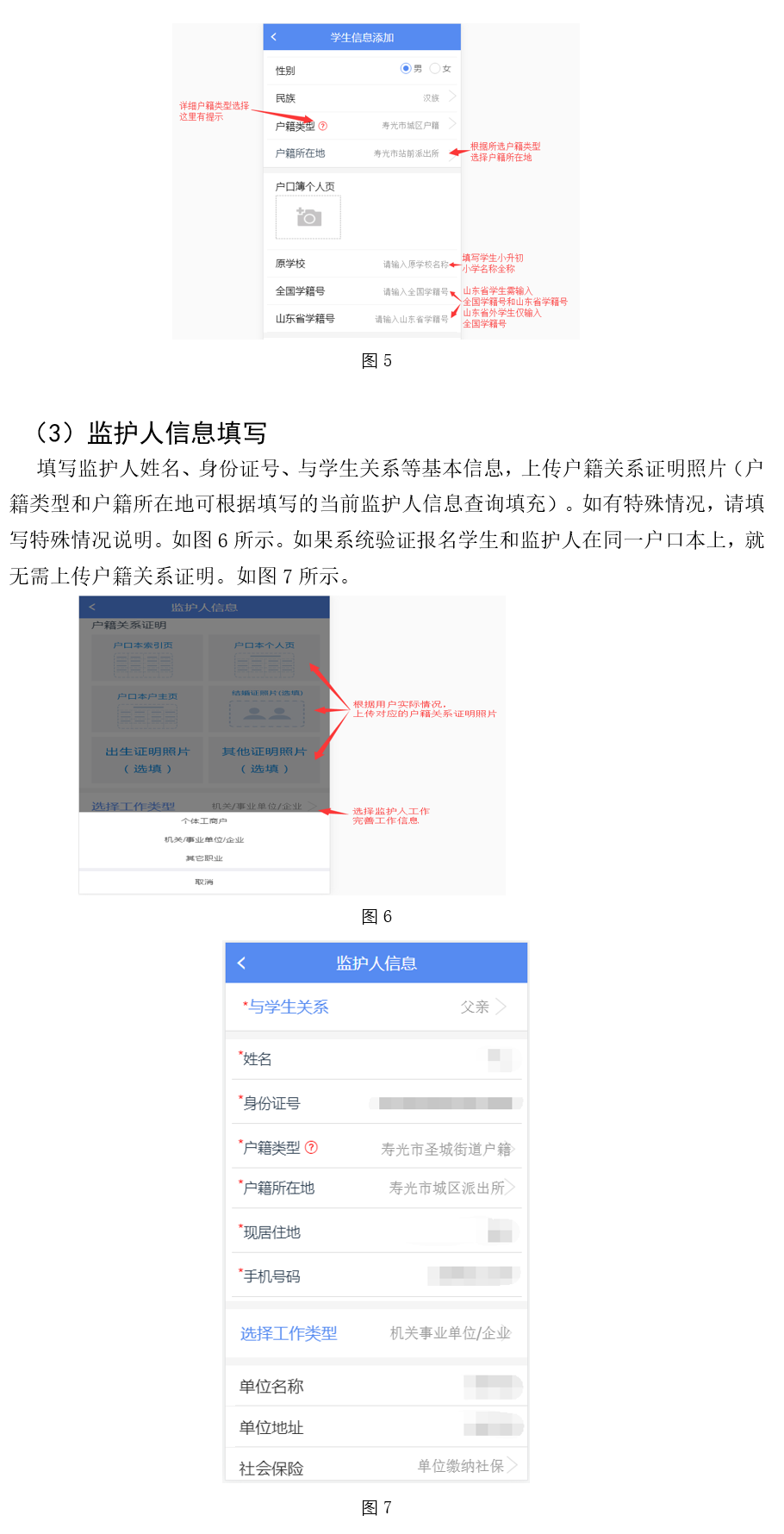Tap back arrow in 学生信息添加 header
Screen dimensions: 784x1534
click(x=274, y=37)
